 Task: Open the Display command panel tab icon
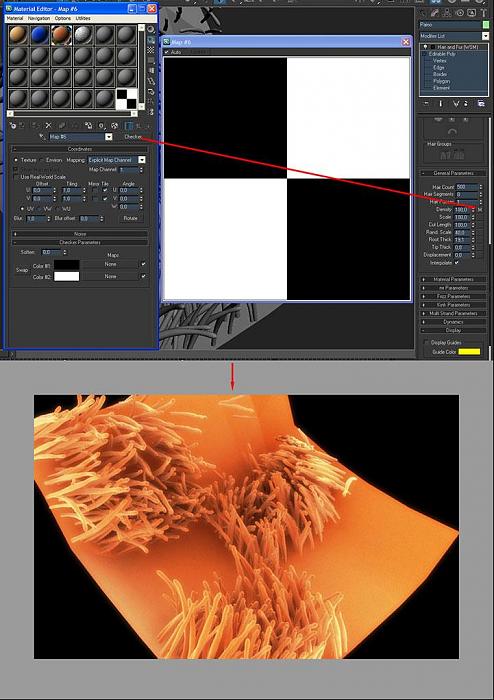coord(472,12)
